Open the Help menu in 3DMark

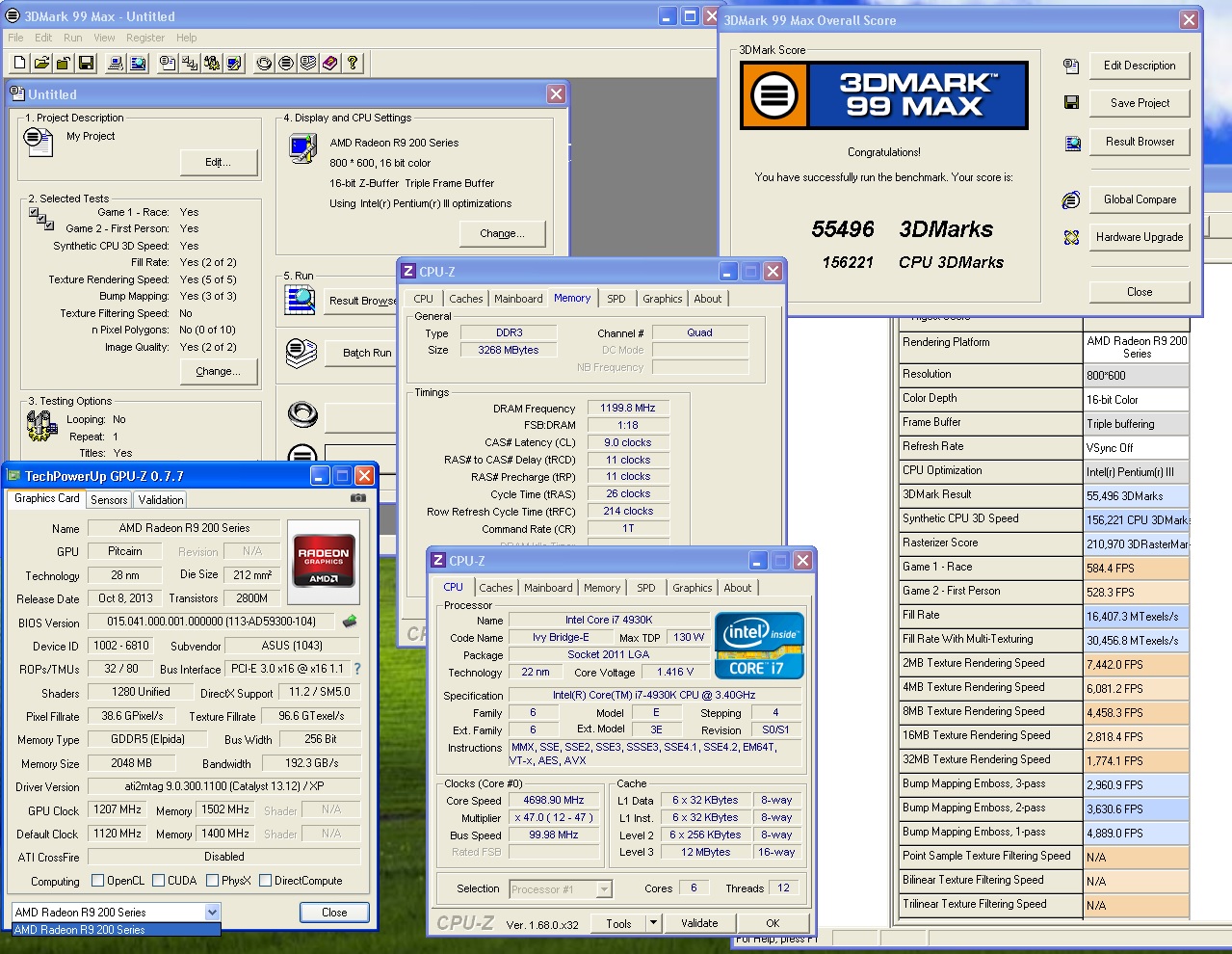187,38
